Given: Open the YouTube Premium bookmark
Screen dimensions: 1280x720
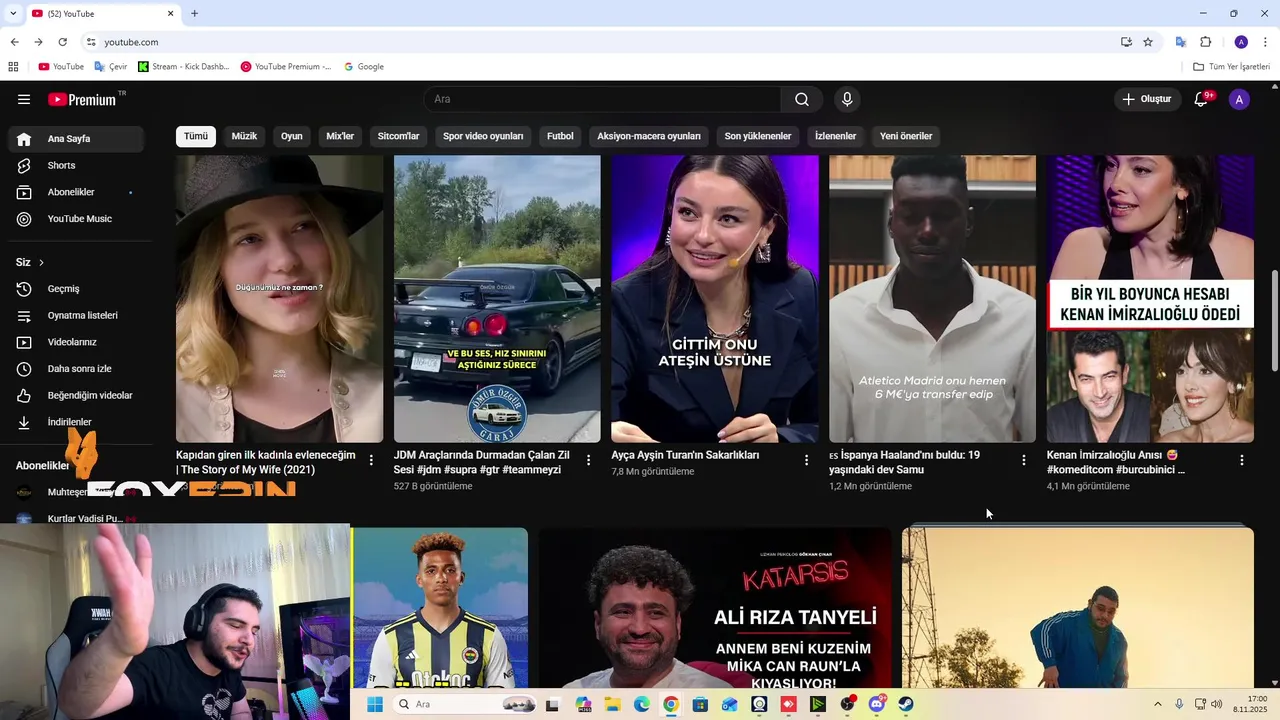Looking at the screenshot, I should tap(286, 67).
